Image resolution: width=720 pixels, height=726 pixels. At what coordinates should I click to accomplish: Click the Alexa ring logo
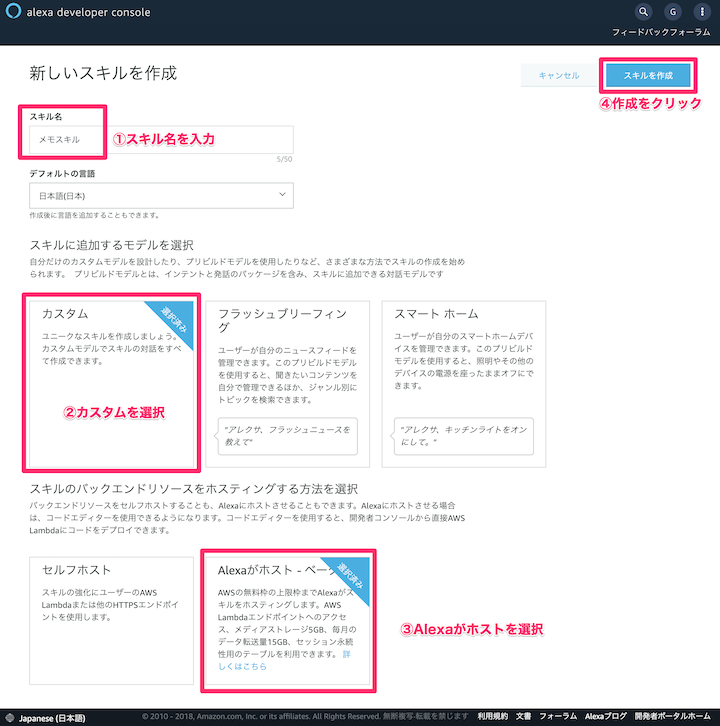(x=13, y=11)
